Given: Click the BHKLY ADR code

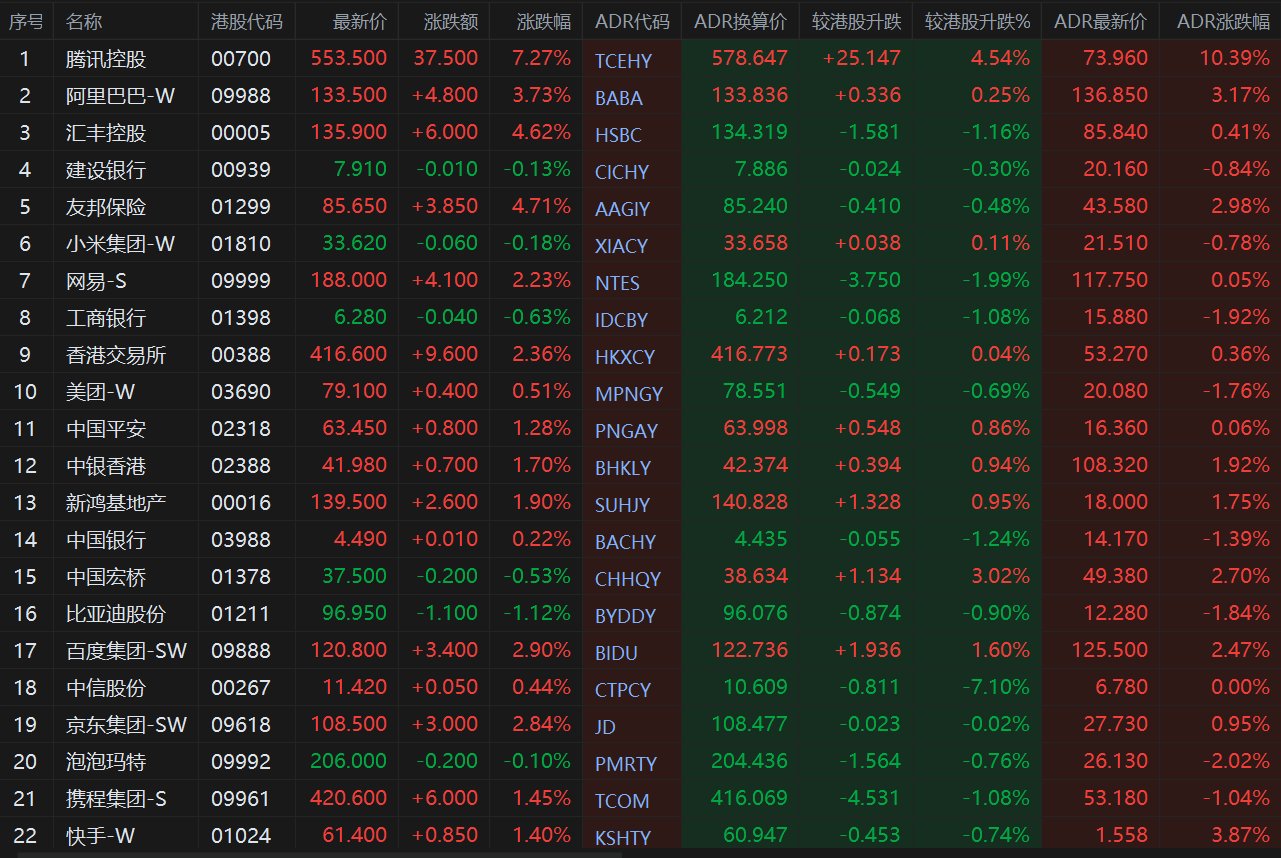Looking at the screenshot, I should [x=623, y=468].
